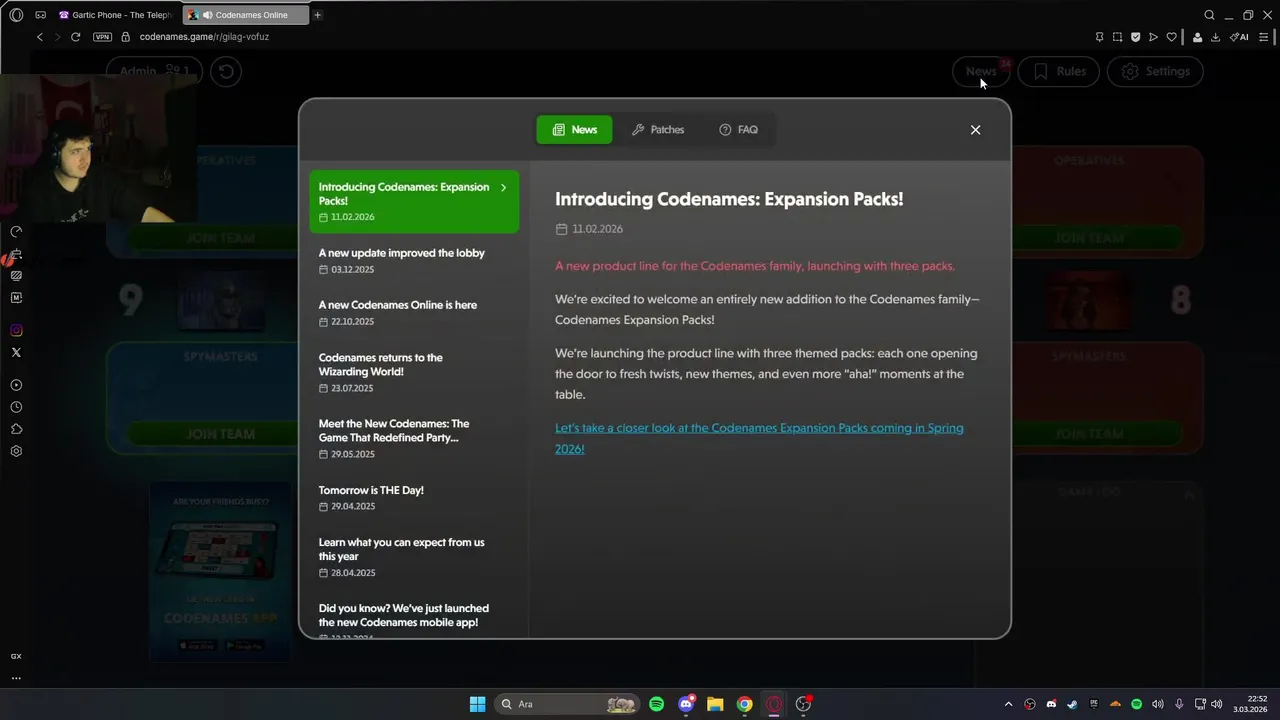
Task: Open File Explorer from the taskbar
Action: 715,704
